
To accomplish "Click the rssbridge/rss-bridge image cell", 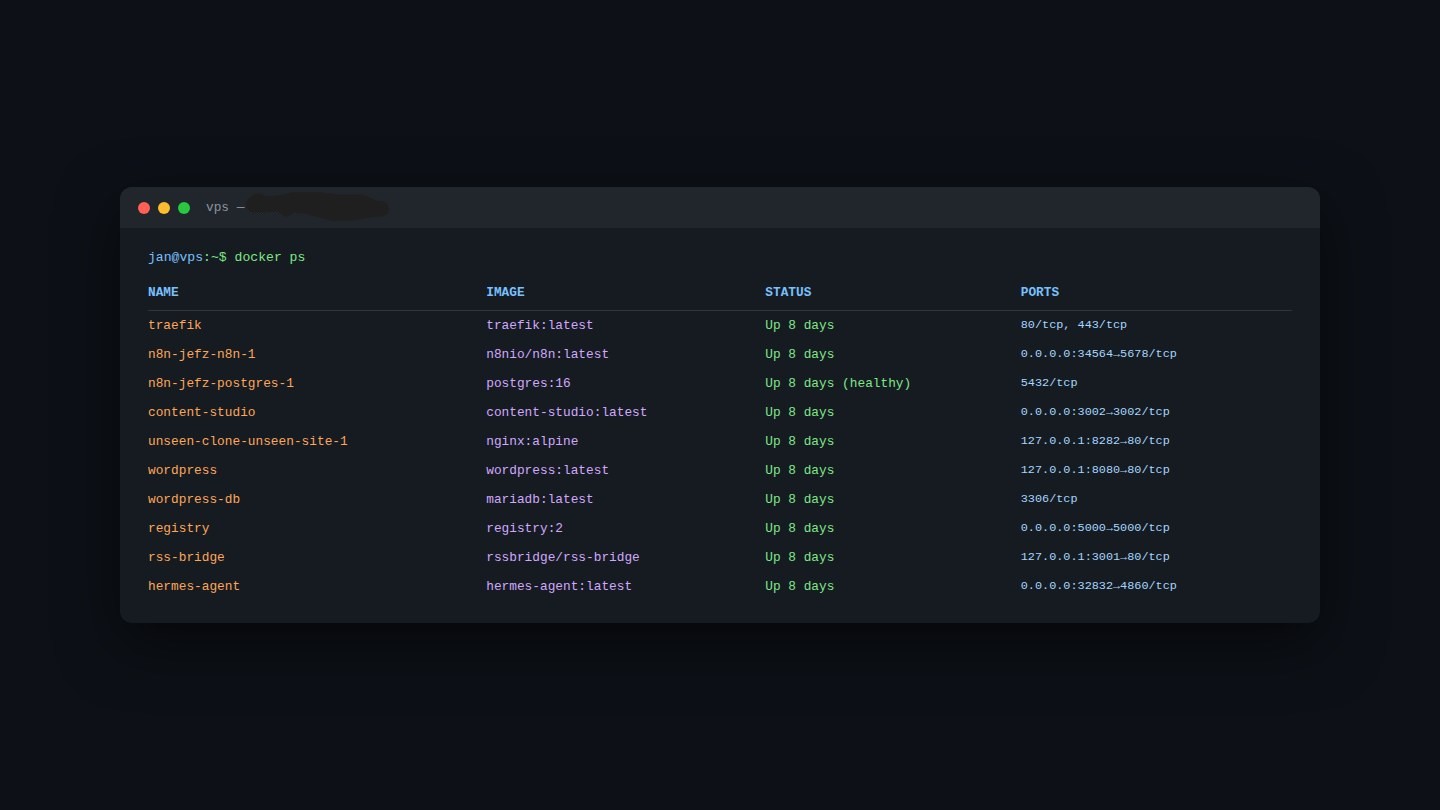I will (563, 557).
